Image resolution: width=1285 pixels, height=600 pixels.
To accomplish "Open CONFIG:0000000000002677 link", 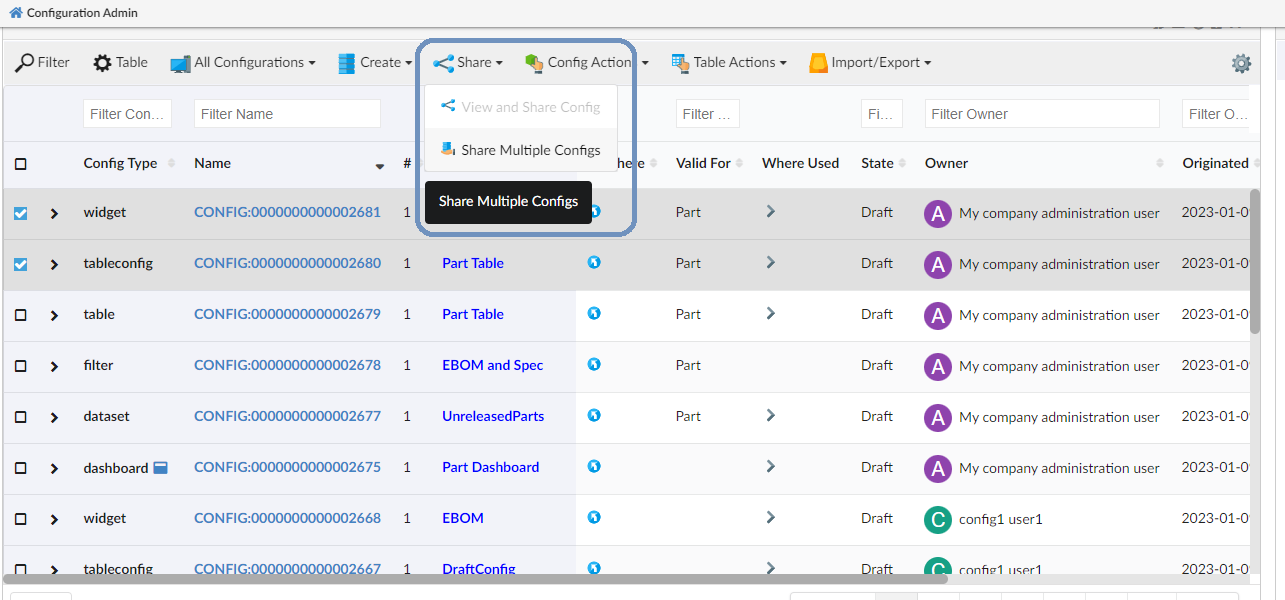I will [287, 416].
